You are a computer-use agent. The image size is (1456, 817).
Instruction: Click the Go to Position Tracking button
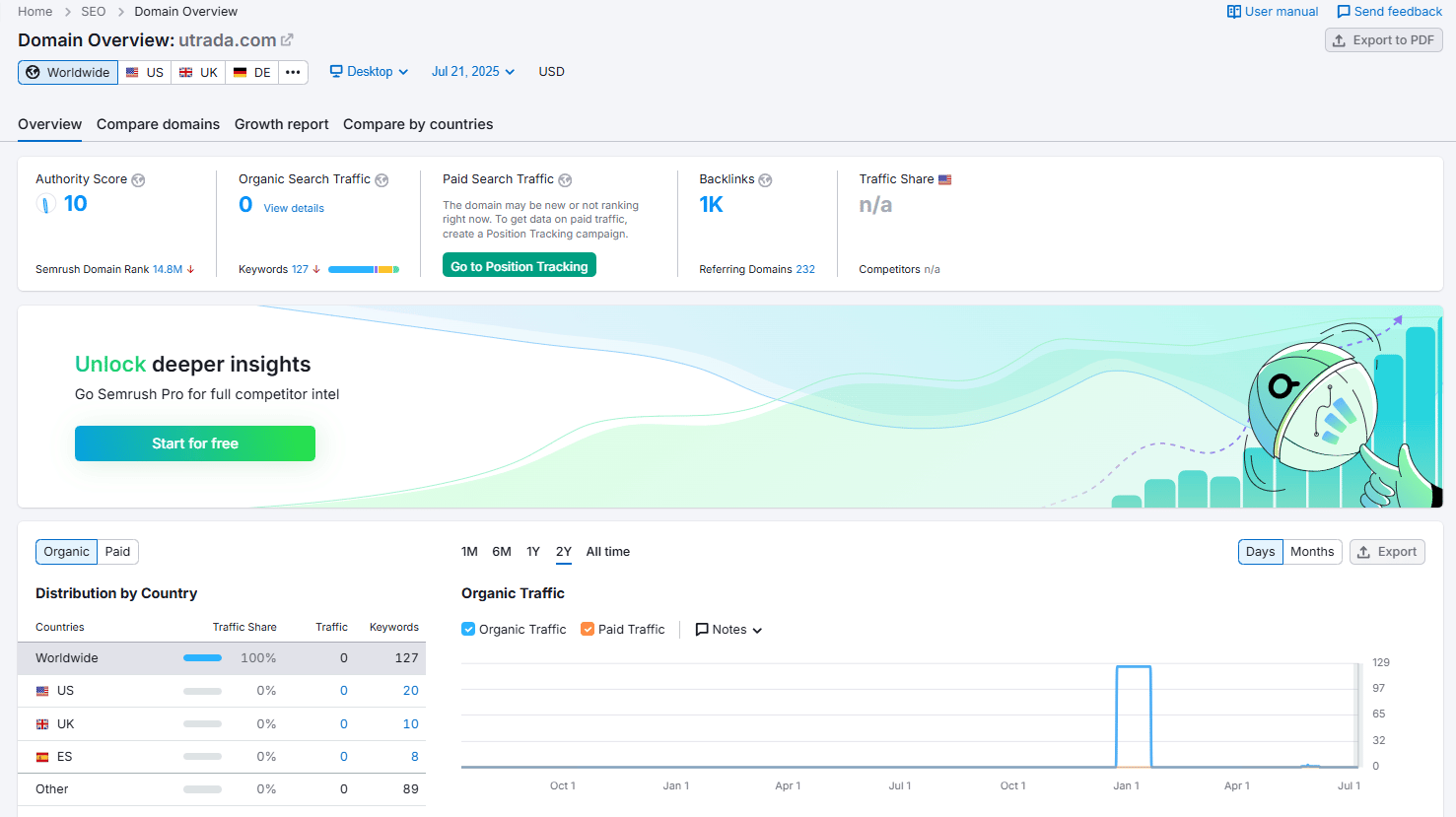(x=520, y=266)
